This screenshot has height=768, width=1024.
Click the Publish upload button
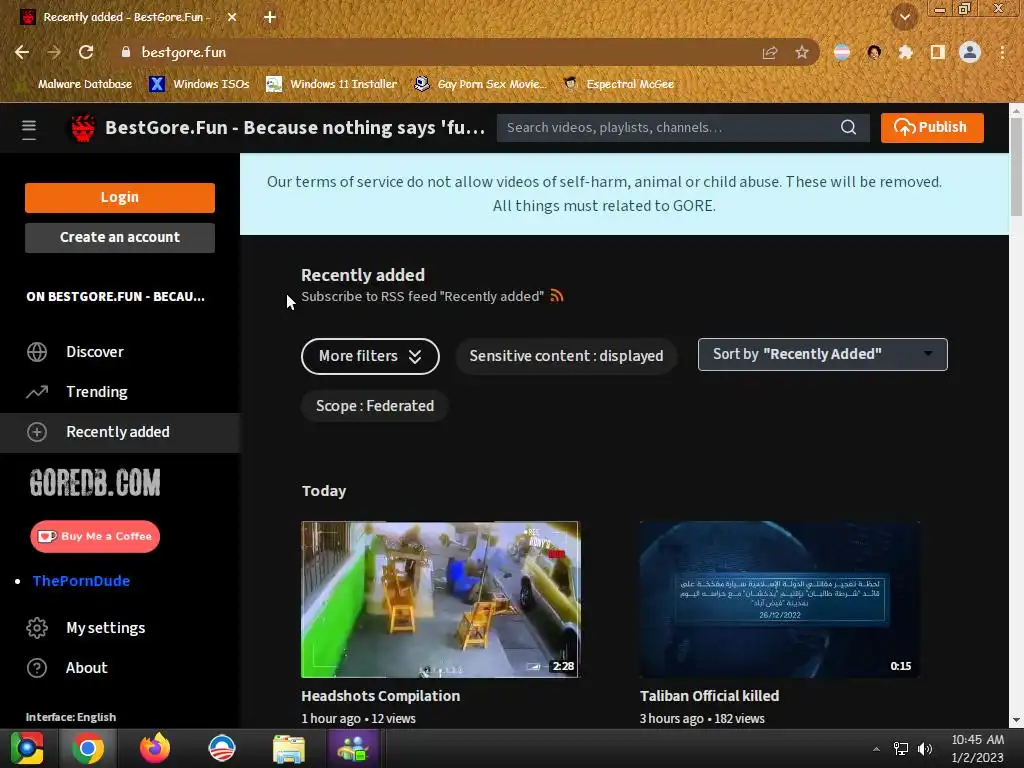(x=932, y=127)
